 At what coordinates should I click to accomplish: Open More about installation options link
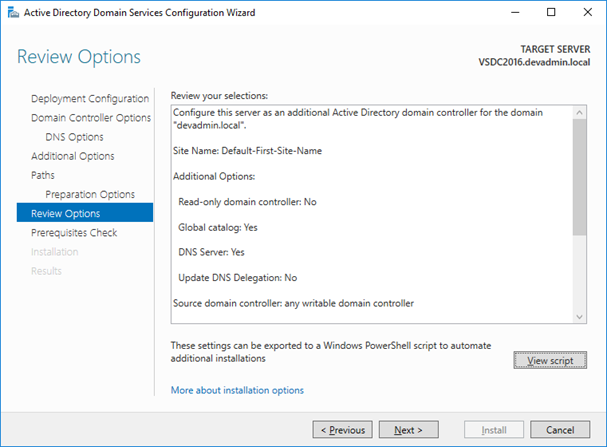tap(237, 390)
